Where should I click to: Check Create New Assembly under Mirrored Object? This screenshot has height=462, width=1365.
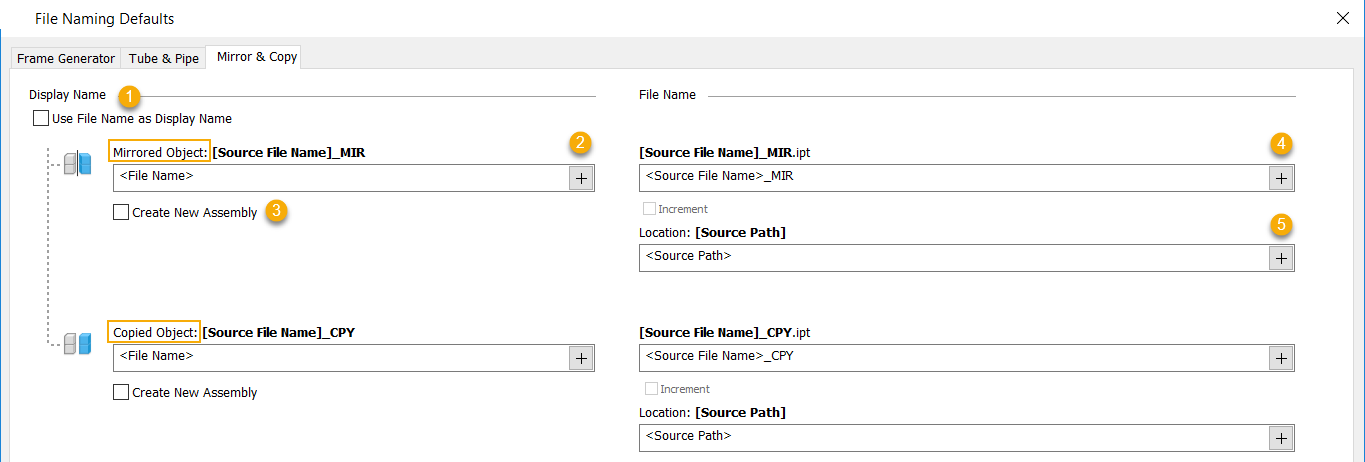121,213
